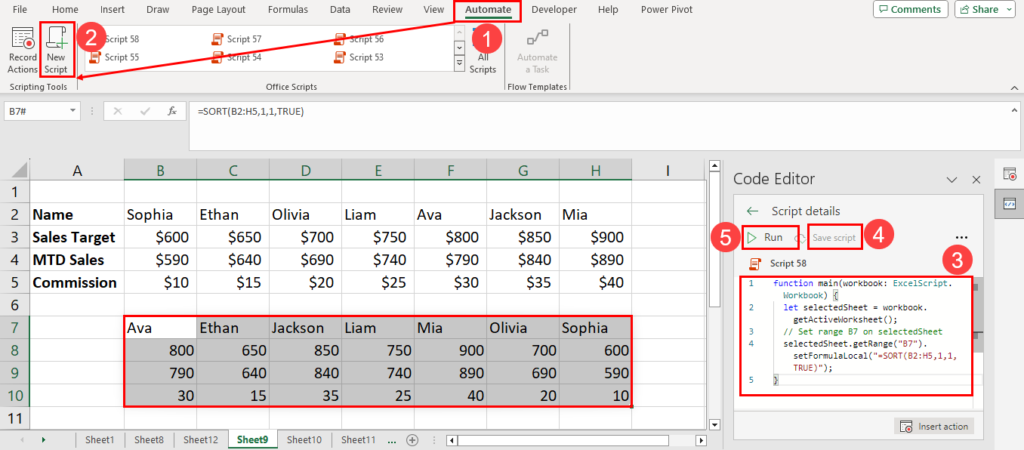
Task: Open Script 53 from gallery
Action: (x=359, y=57)
